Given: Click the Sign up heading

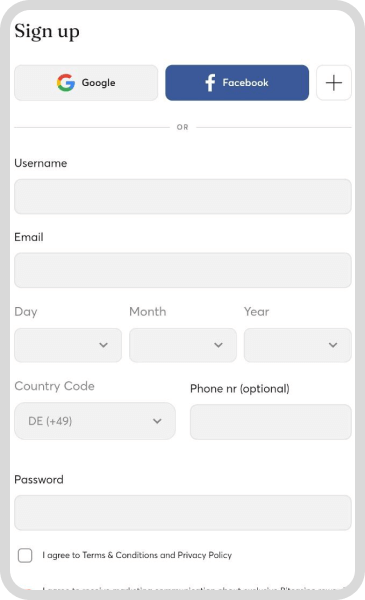Looking at the screenshot, I should [47, 31].
